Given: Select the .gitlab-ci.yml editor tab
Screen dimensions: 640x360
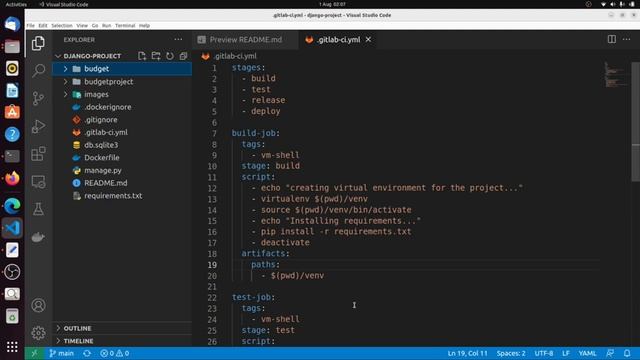Looking at the screenshot, I should (338, 40).
